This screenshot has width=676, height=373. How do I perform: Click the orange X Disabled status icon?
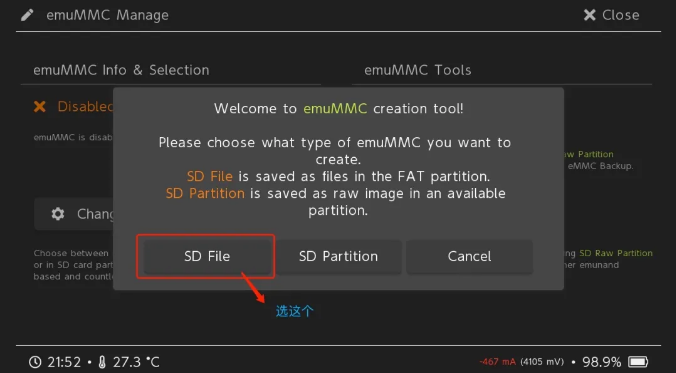coord(40,106)
